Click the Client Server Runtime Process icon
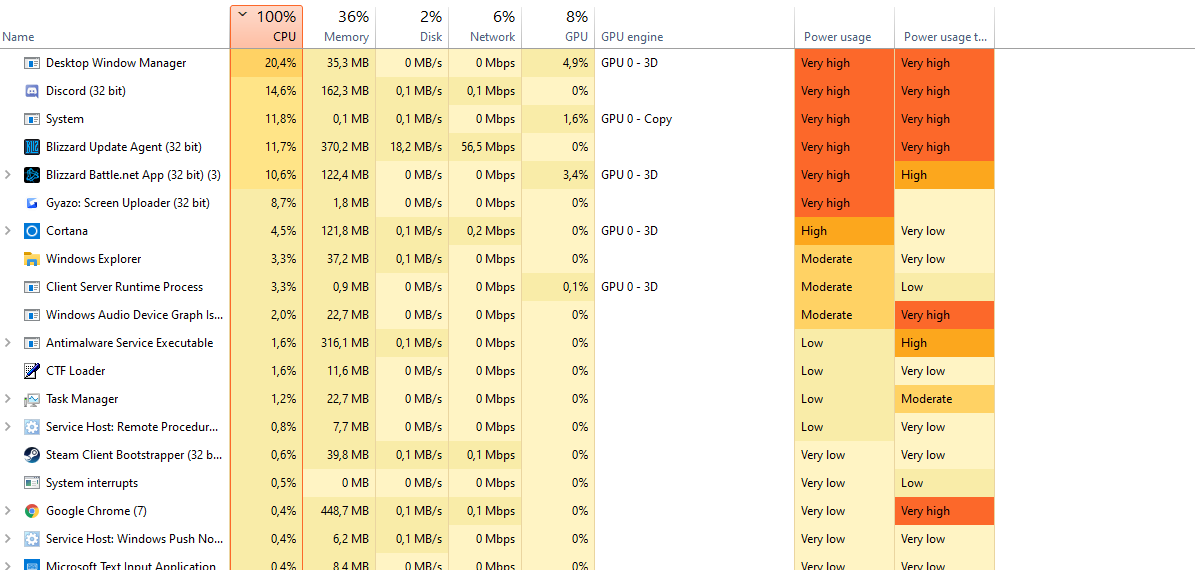The image size is (1195, 570). pos(32,287)
